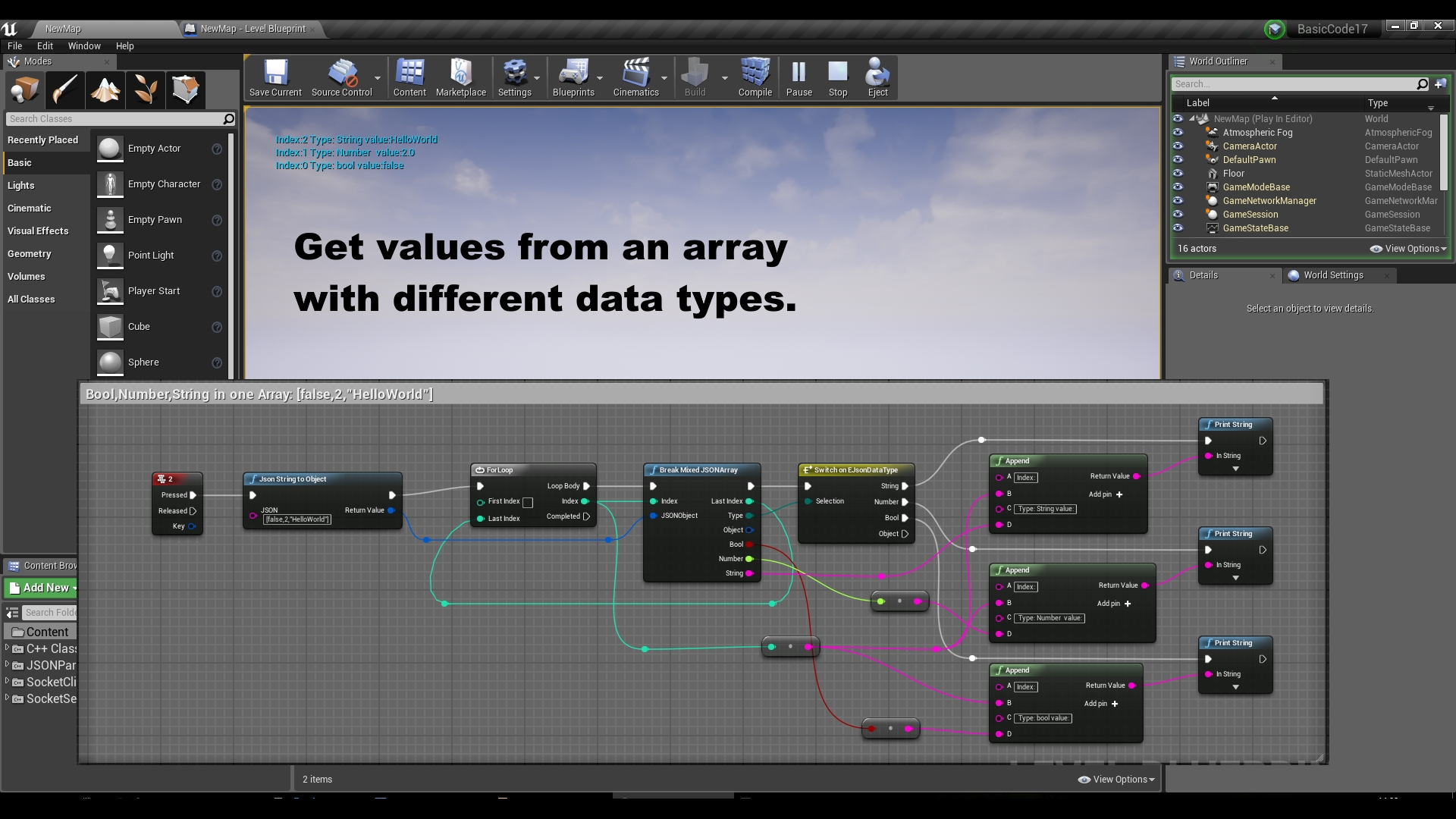Select the Eject playback icon
This screenshot has height=819, width=1456.
point(877,77)
